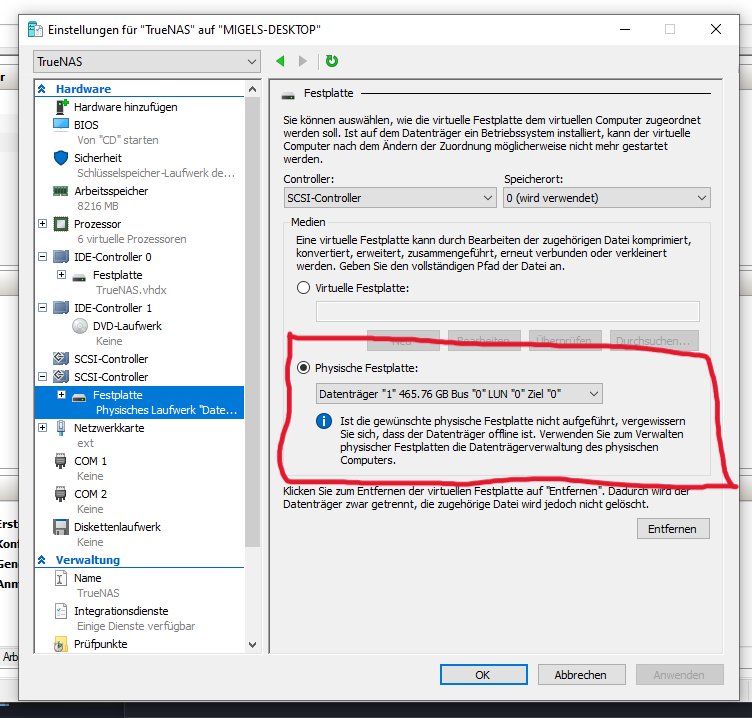Viewport: 752px width, 718px height.
Task: Click the Anwenden button
Action: tap(680, 675)
